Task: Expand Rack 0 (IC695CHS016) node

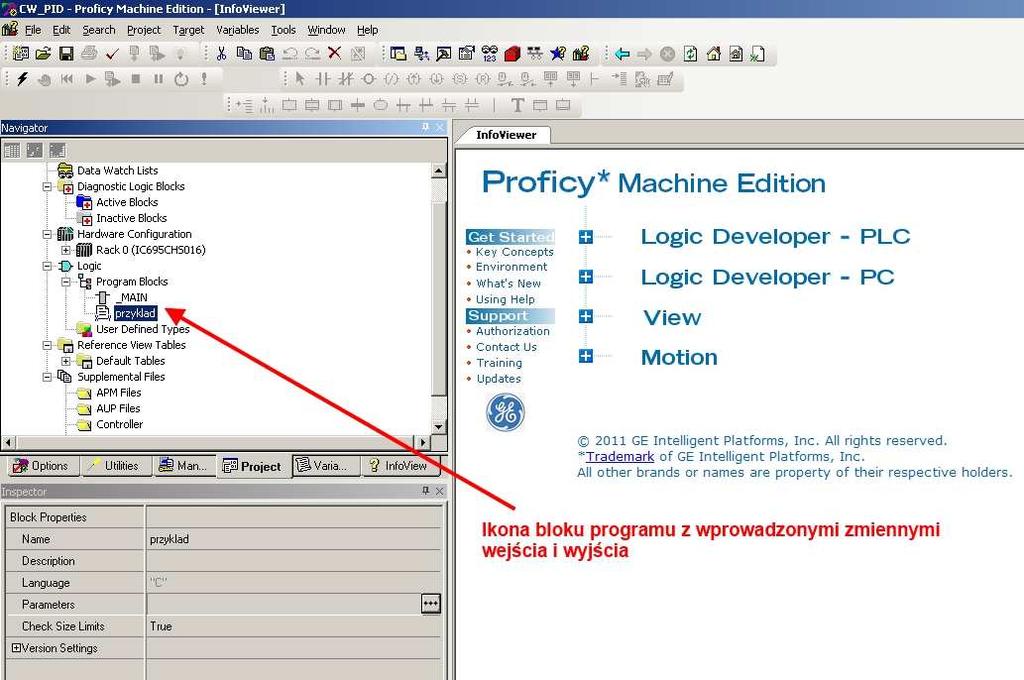Action: click(x=66, y=250)
